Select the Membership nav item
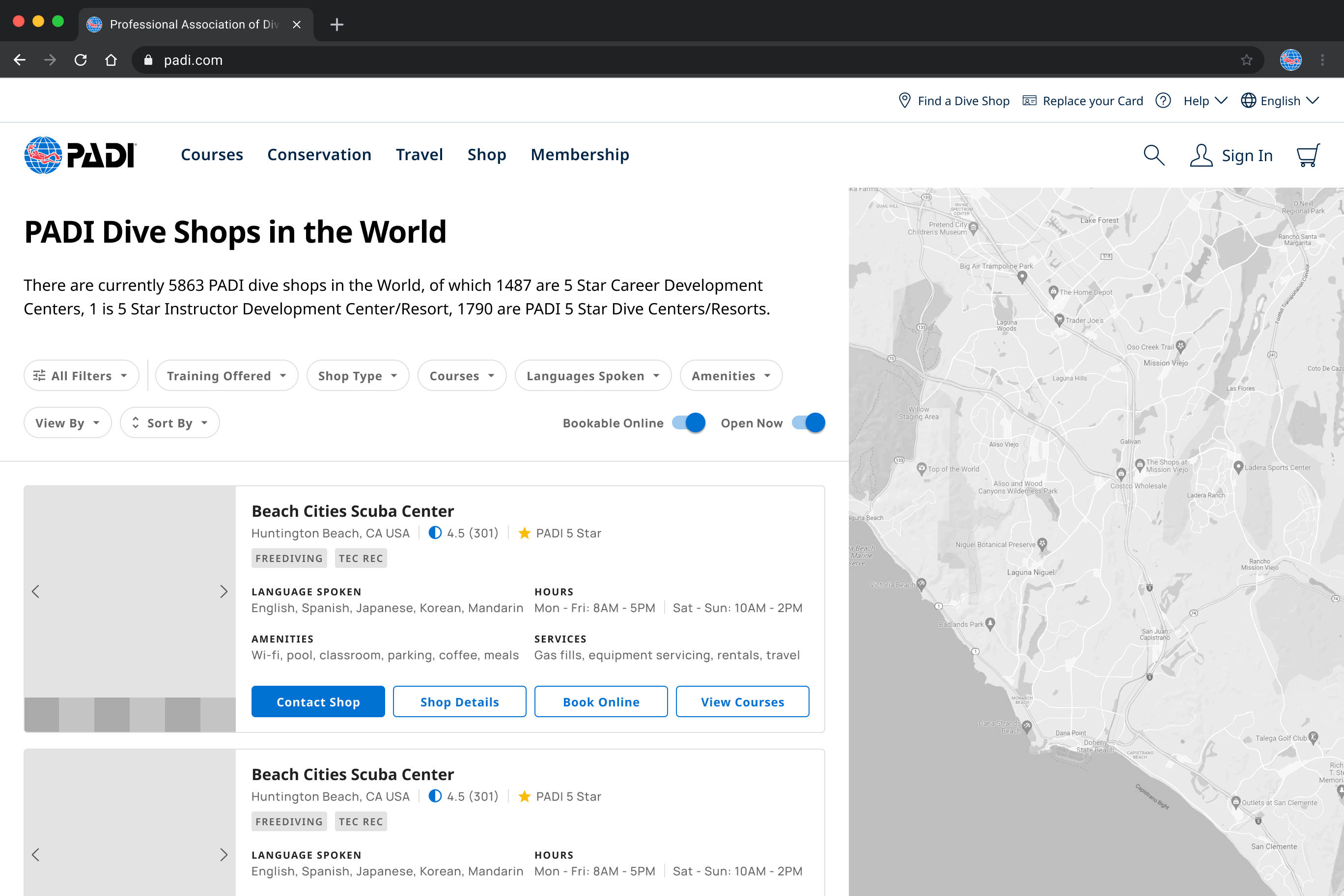1344x896 pixels. pyautogui.click(x=580, y=154)
